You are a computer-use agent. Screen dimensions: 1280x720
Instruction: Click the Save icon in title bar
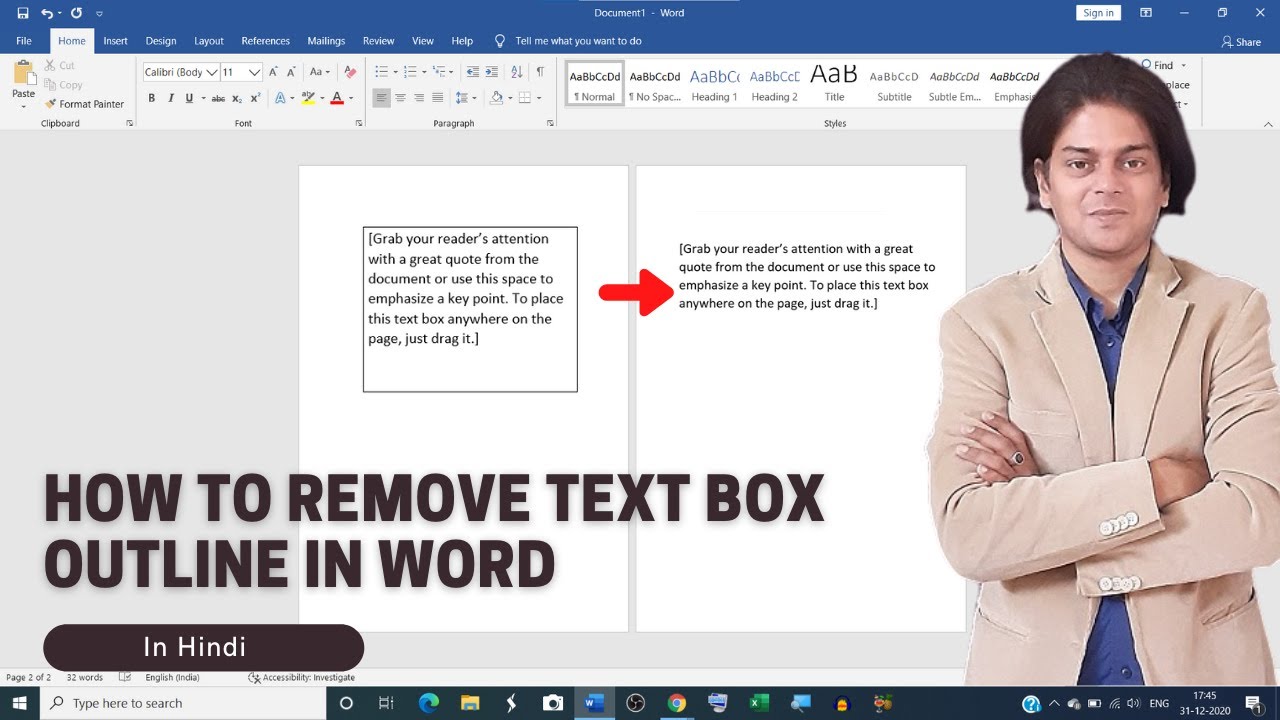(x=23, y=13)
